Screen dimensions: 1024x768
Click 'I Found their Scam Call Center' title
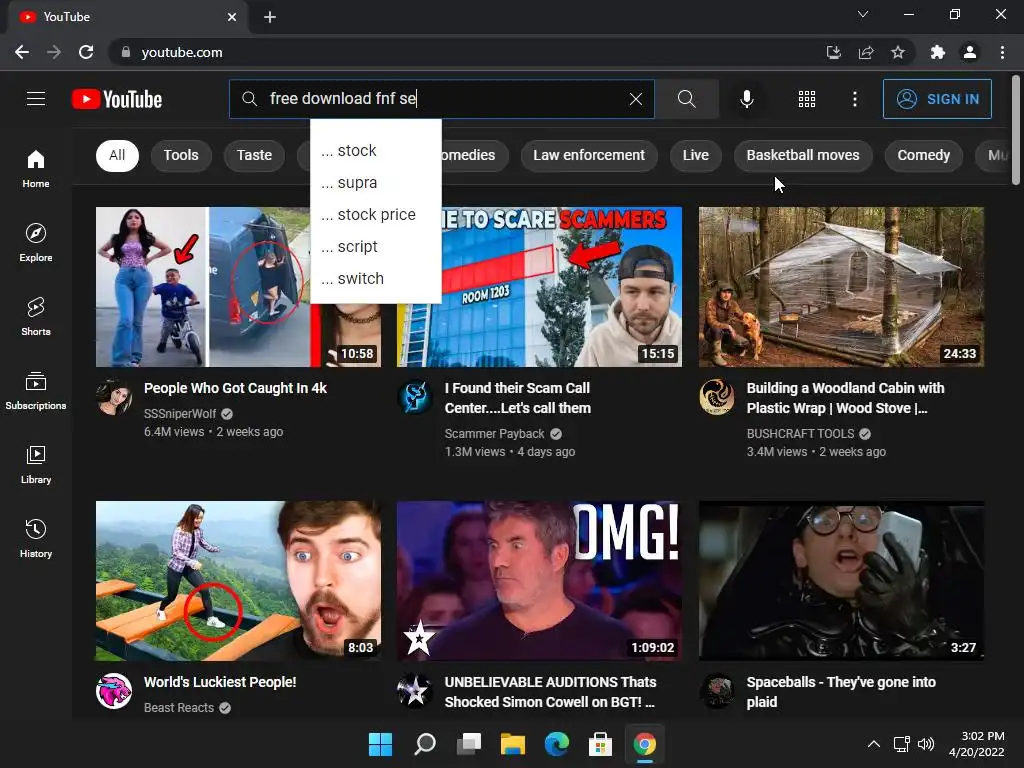[517, 398]
